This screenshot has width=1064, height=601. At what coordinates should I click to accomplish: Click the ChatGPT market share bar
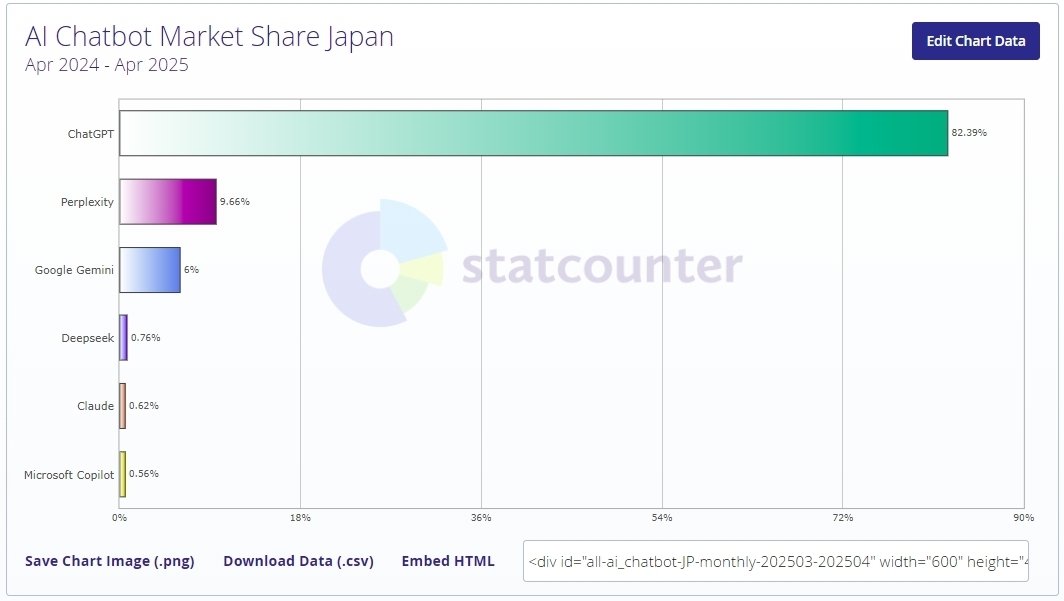(530, 133)
